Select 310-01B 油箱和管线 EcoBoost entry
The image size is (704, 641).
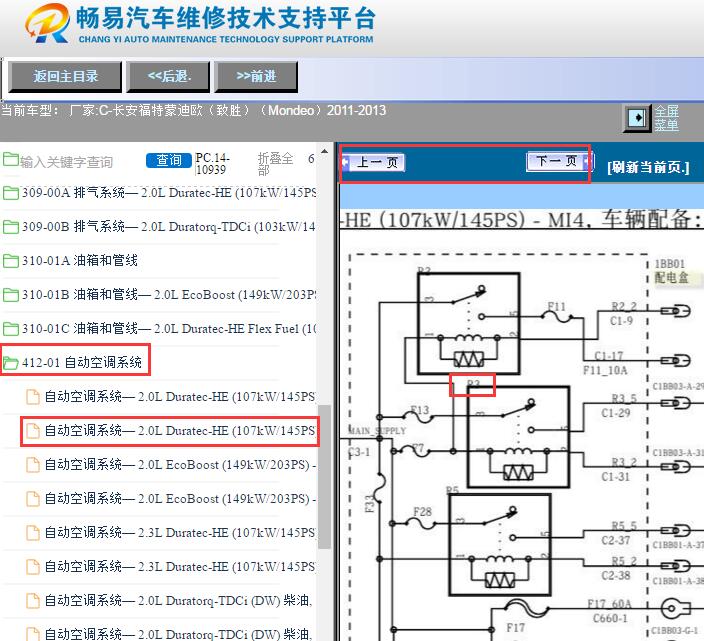click(x=169, y=294)
